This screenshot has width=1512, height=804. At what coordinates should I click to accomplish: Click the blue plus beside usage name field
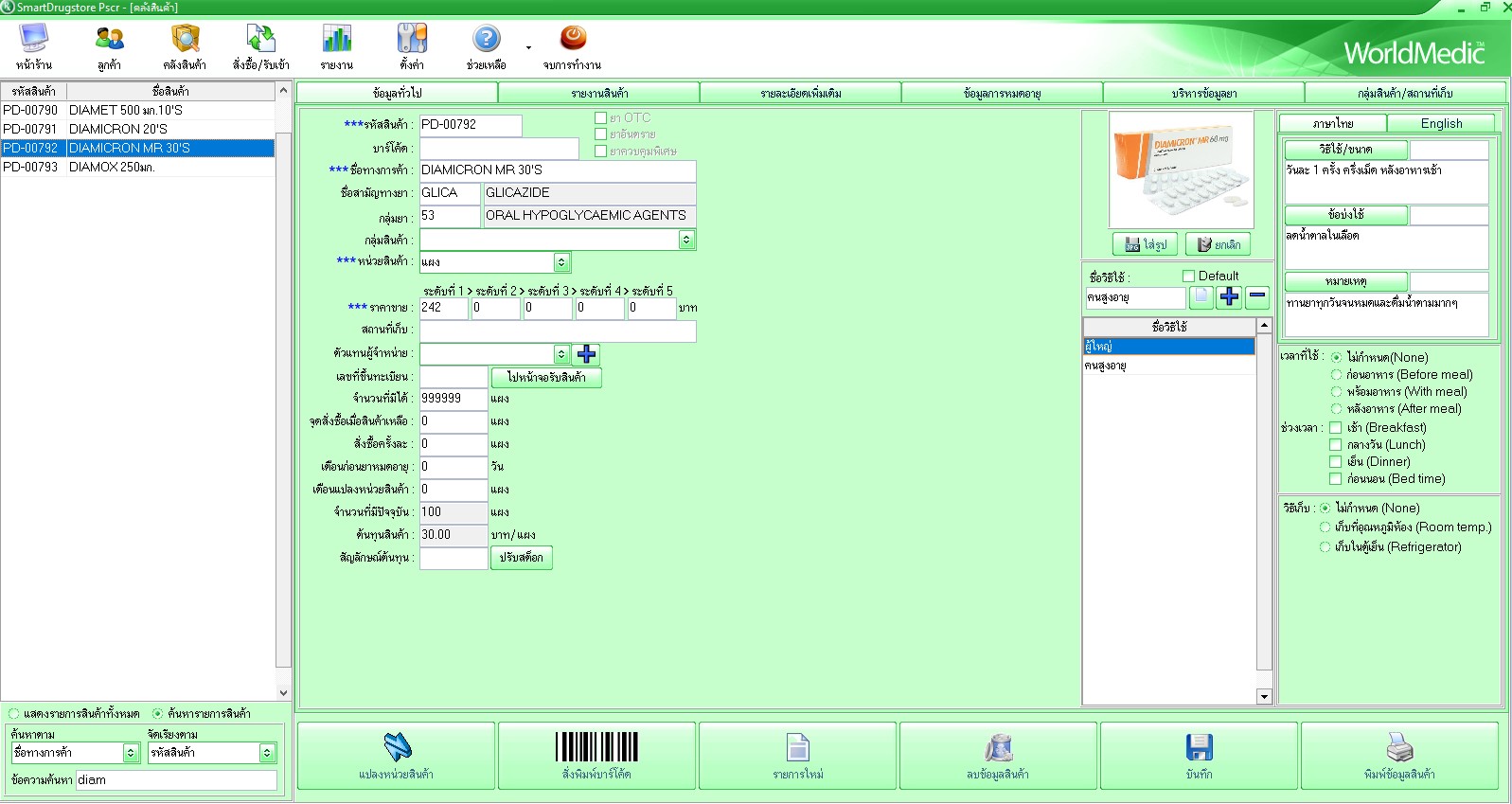[1229, 297]
